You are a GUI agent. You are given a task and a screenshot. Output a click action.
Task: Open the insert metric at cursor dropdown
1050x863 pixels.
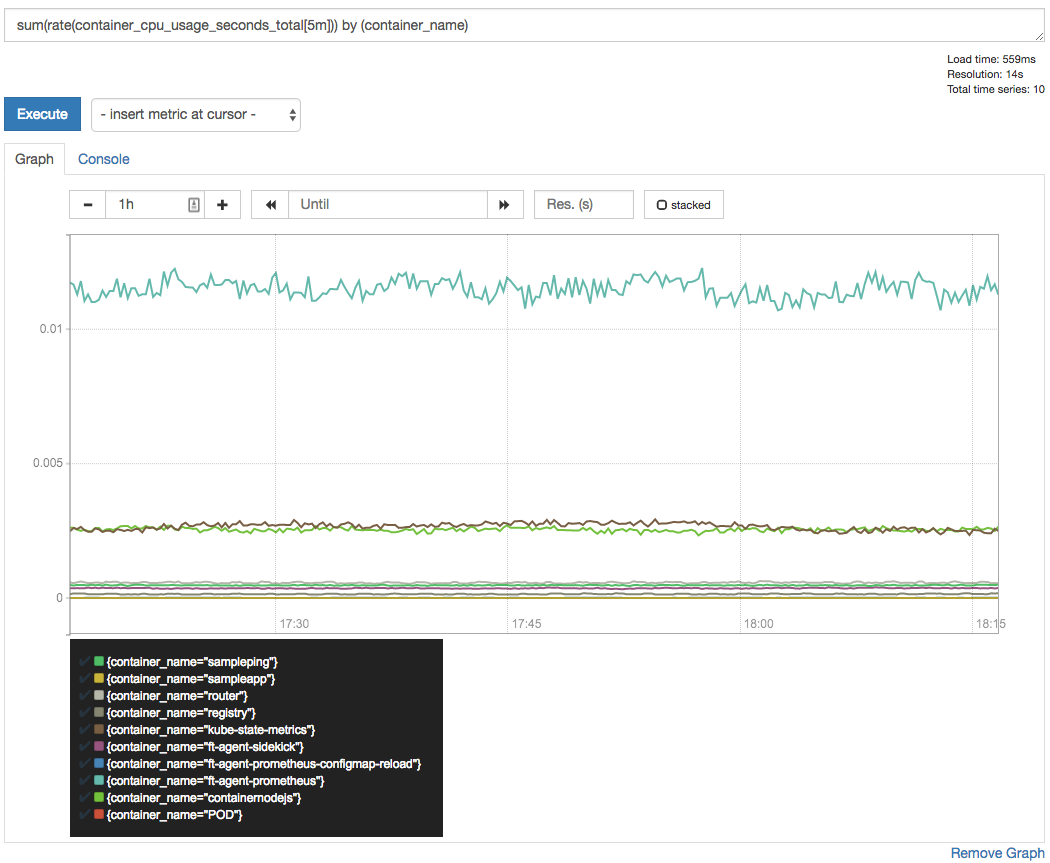196,114
